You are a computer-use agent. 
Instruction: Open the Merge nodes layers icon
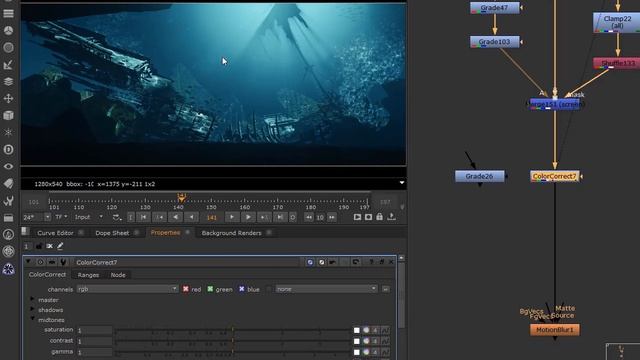(8, 82)
